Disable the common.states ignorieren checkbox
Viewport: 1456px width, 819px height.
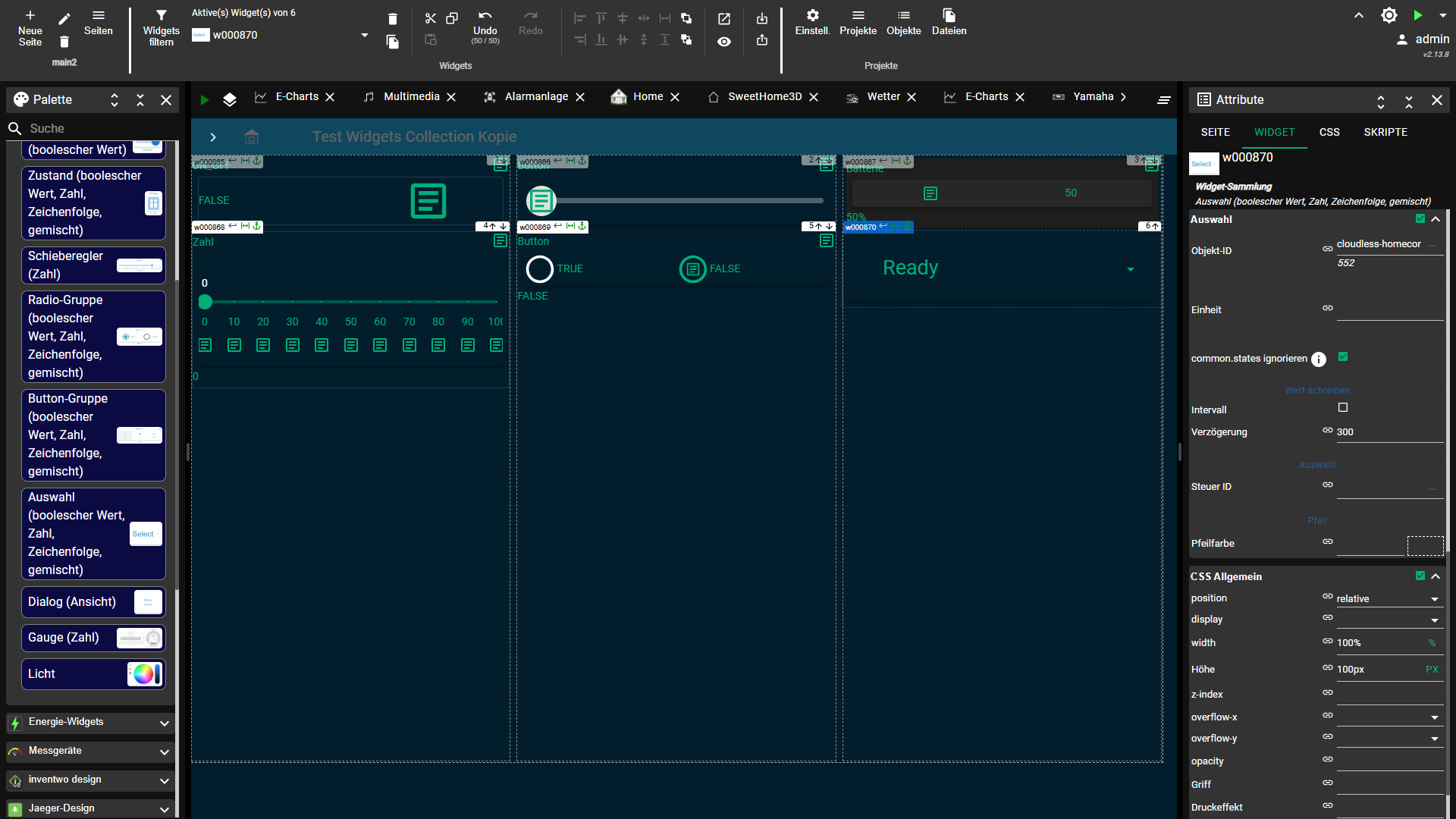pyautogui.click(x=1343, y=356)
